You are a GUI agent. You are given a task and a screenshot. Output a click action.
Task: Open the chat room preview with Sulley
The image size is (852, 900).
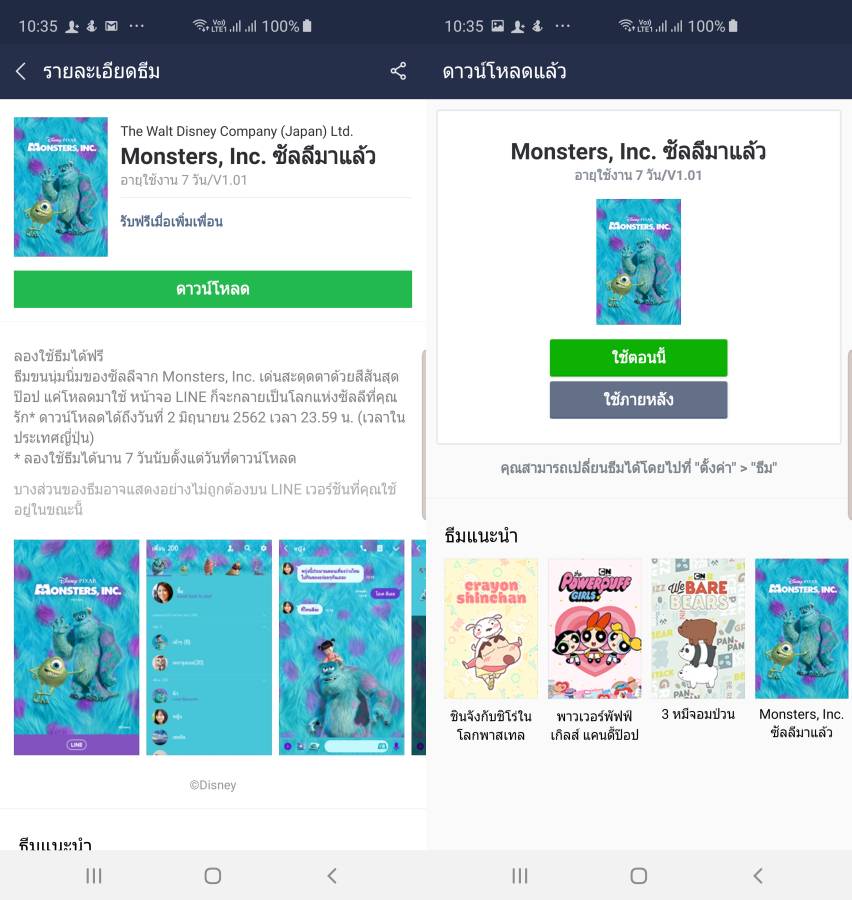click(342, 647)
